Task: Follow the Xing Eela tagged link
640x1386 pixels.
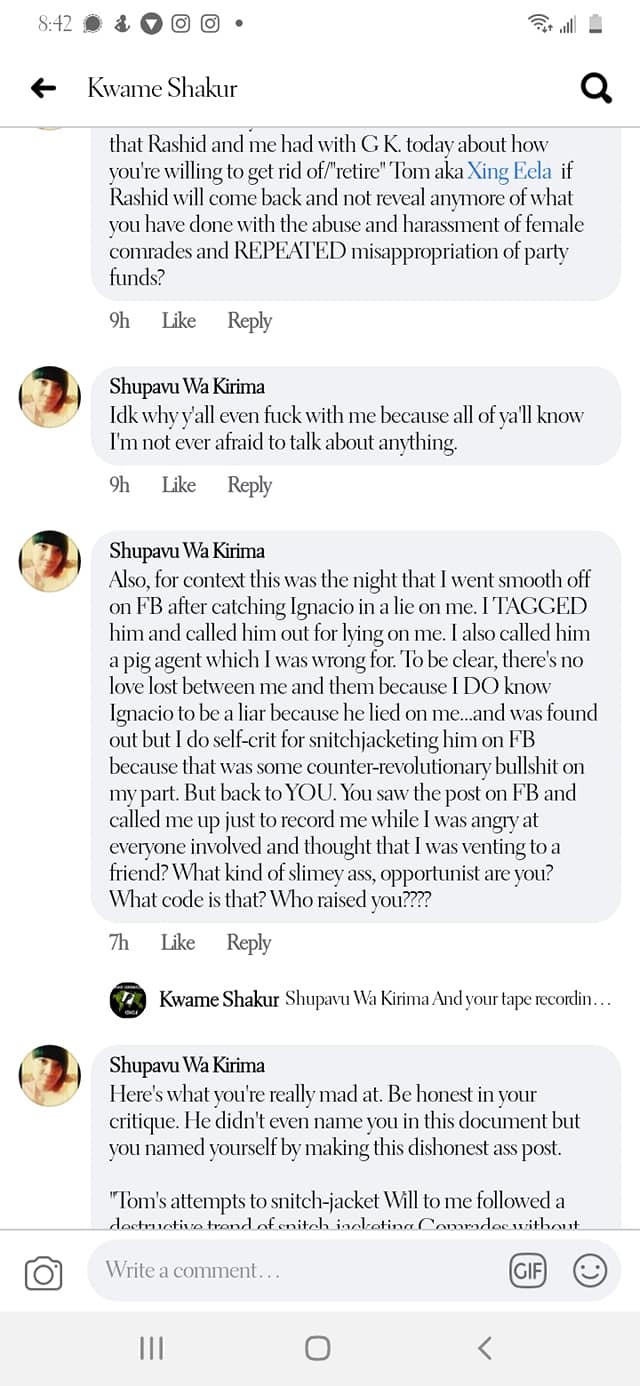Action: pyautogui.click(x=509, y=171)
